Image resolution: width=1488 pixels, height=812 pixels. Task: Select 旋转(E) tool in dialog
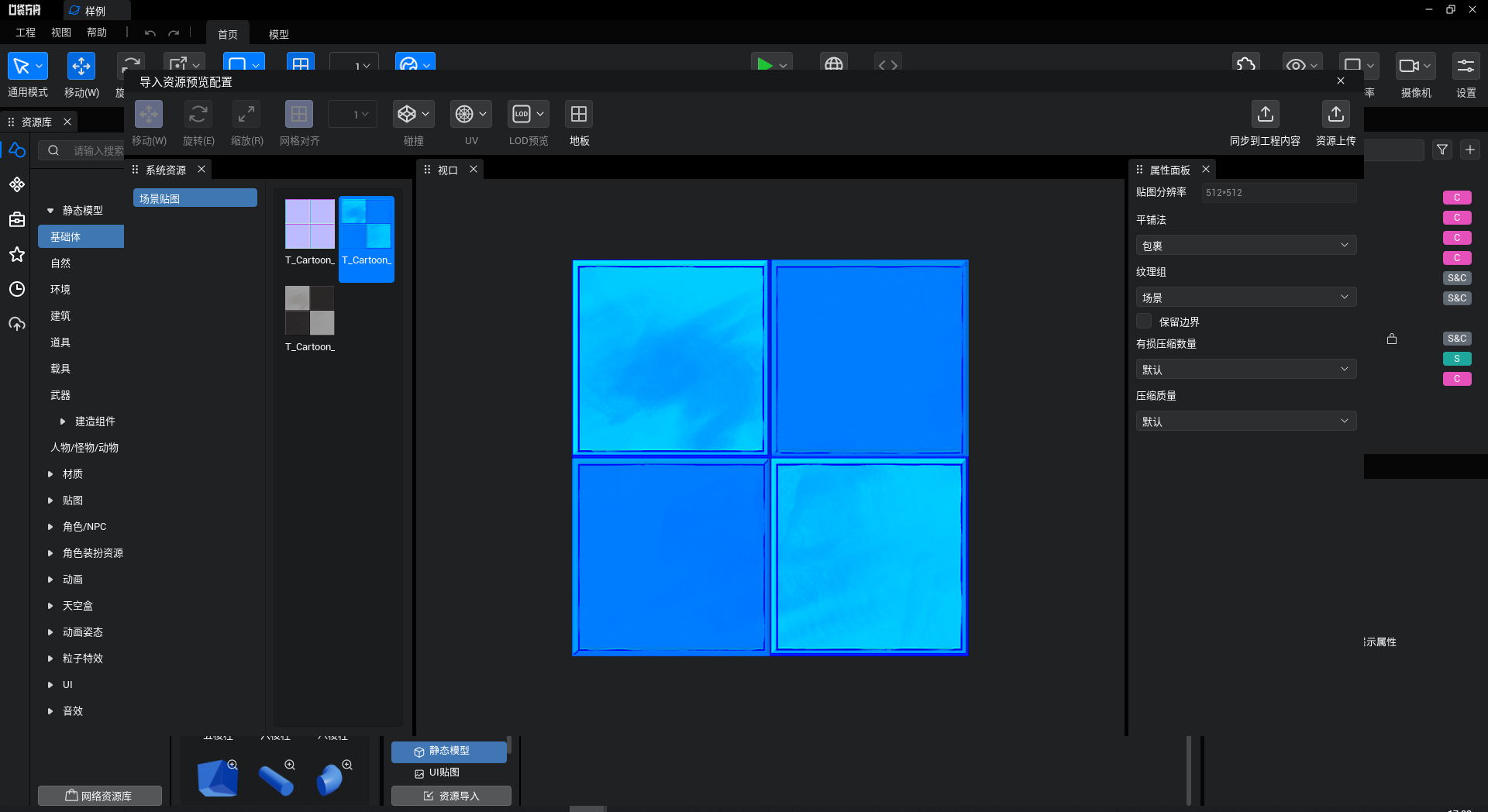point(198,114)
